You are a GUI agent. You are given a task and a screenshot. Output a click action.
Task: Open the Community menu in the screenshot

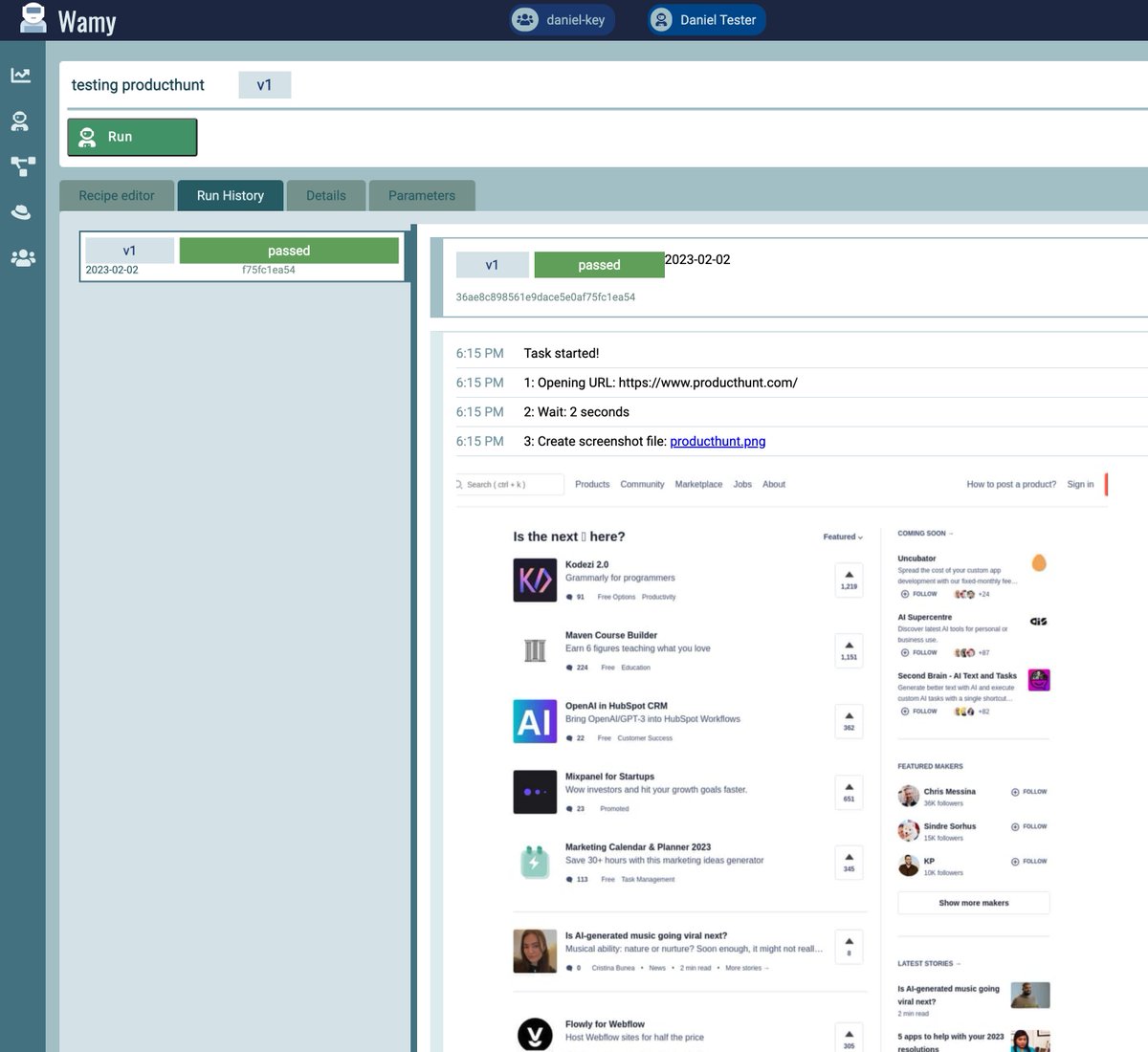[642, 484]
